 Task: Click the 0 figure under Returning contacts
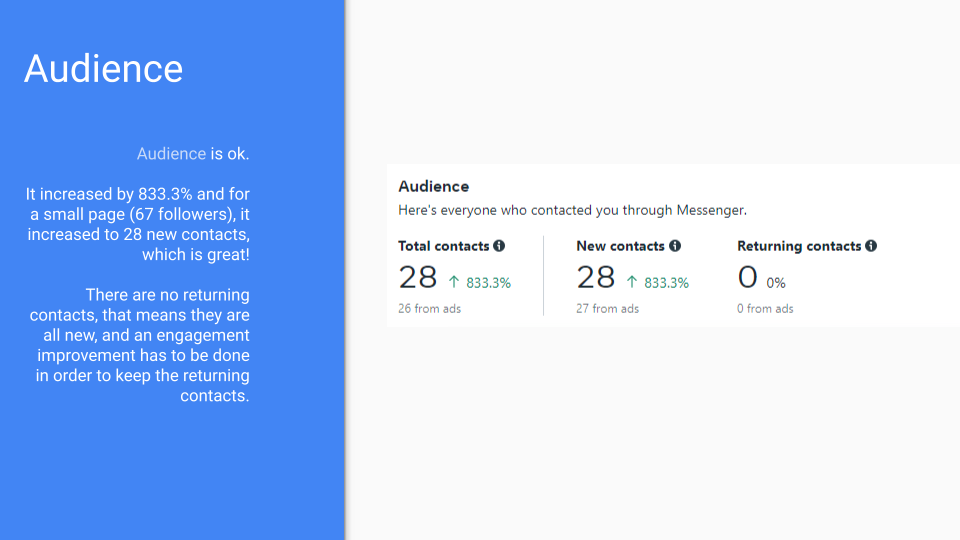(748, 277)
